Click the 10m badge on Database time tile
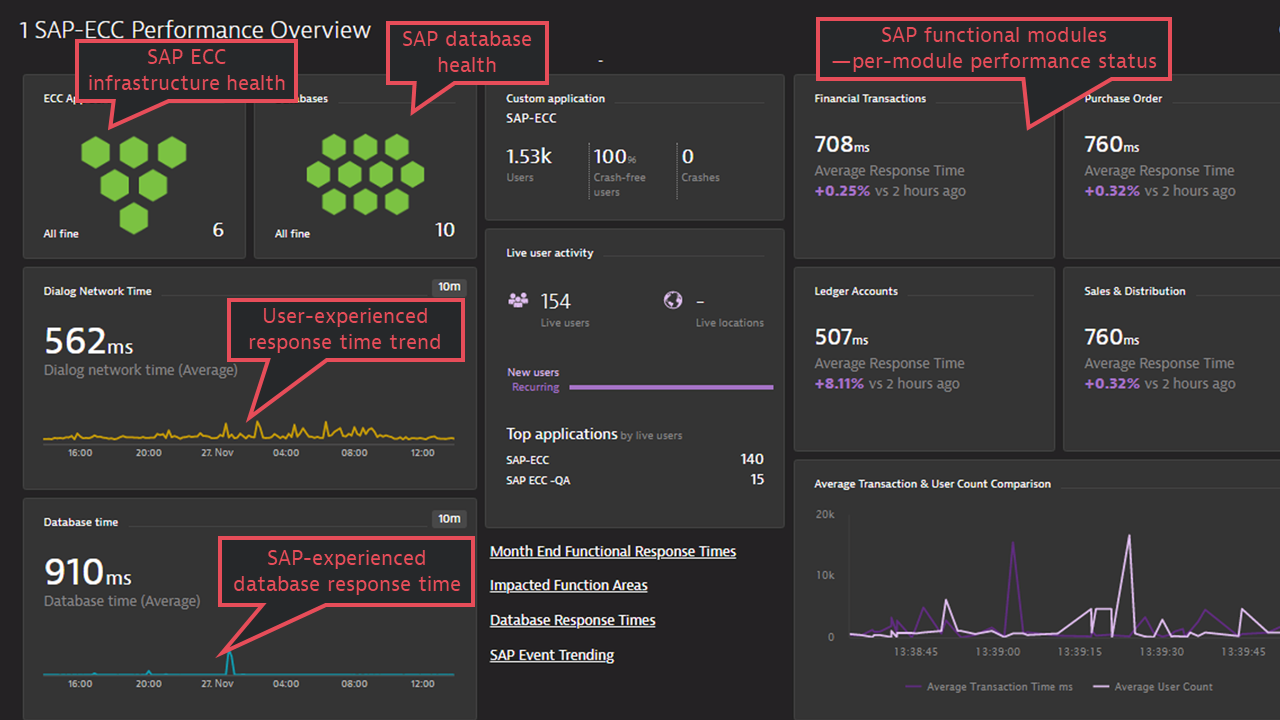 pos(449,518)
